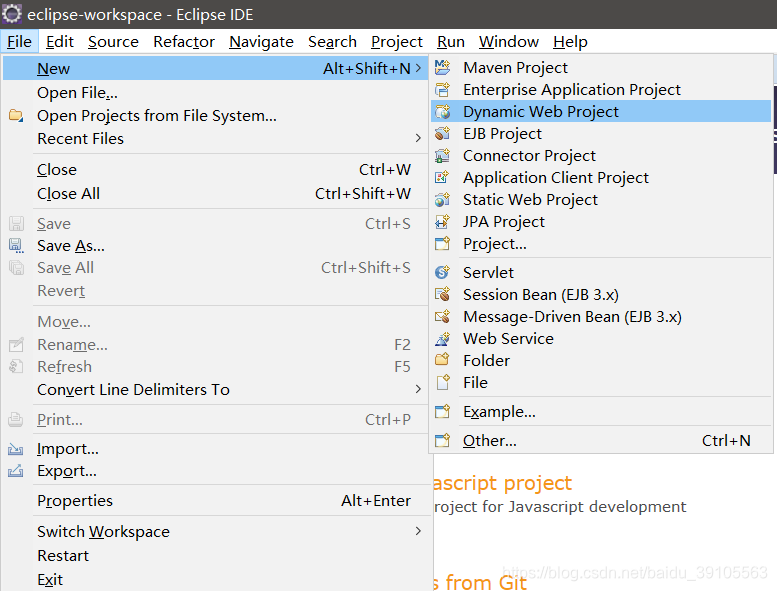Click the Project... wizard icon
Screen dimensions: 777x591
(x=442, y=244)
